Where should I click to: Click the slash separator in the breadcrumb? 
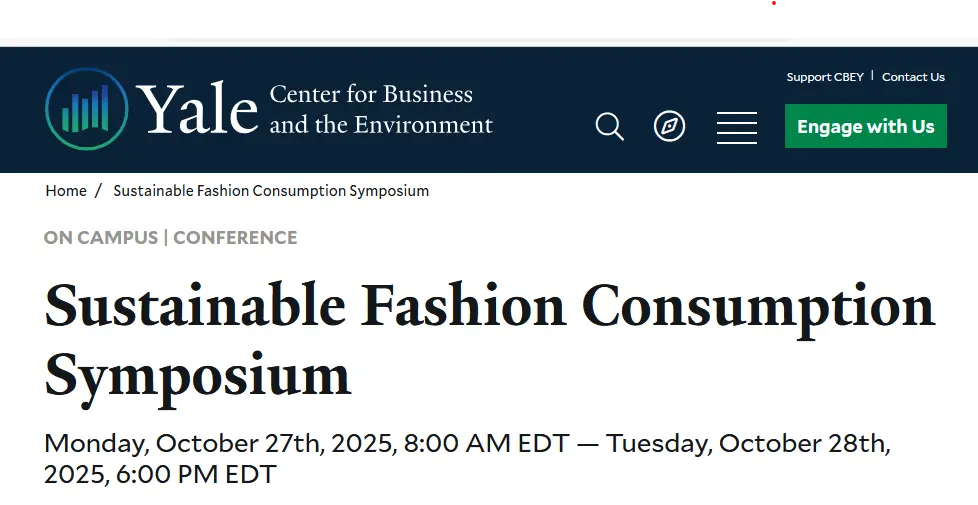98,190
